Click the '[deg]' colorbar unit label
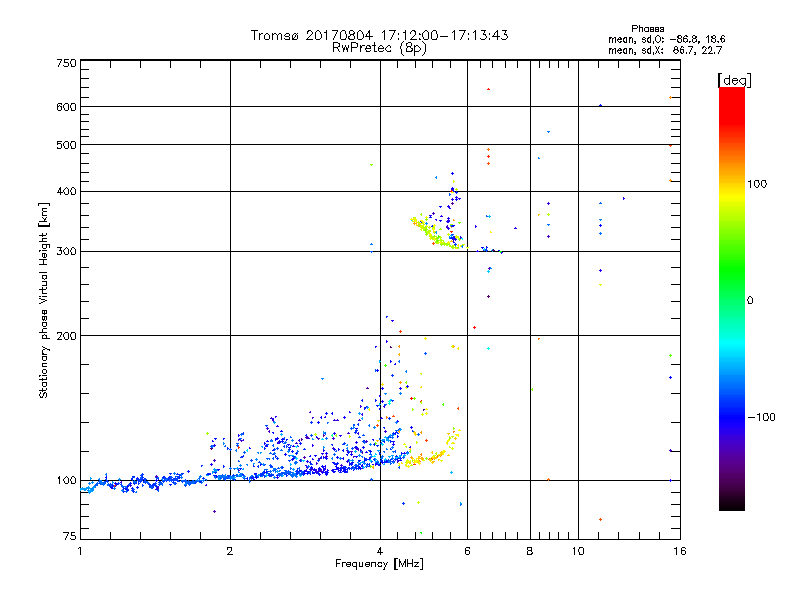Image resolution: width=800 pixels, height=600 pixels. tap(734, 80)
